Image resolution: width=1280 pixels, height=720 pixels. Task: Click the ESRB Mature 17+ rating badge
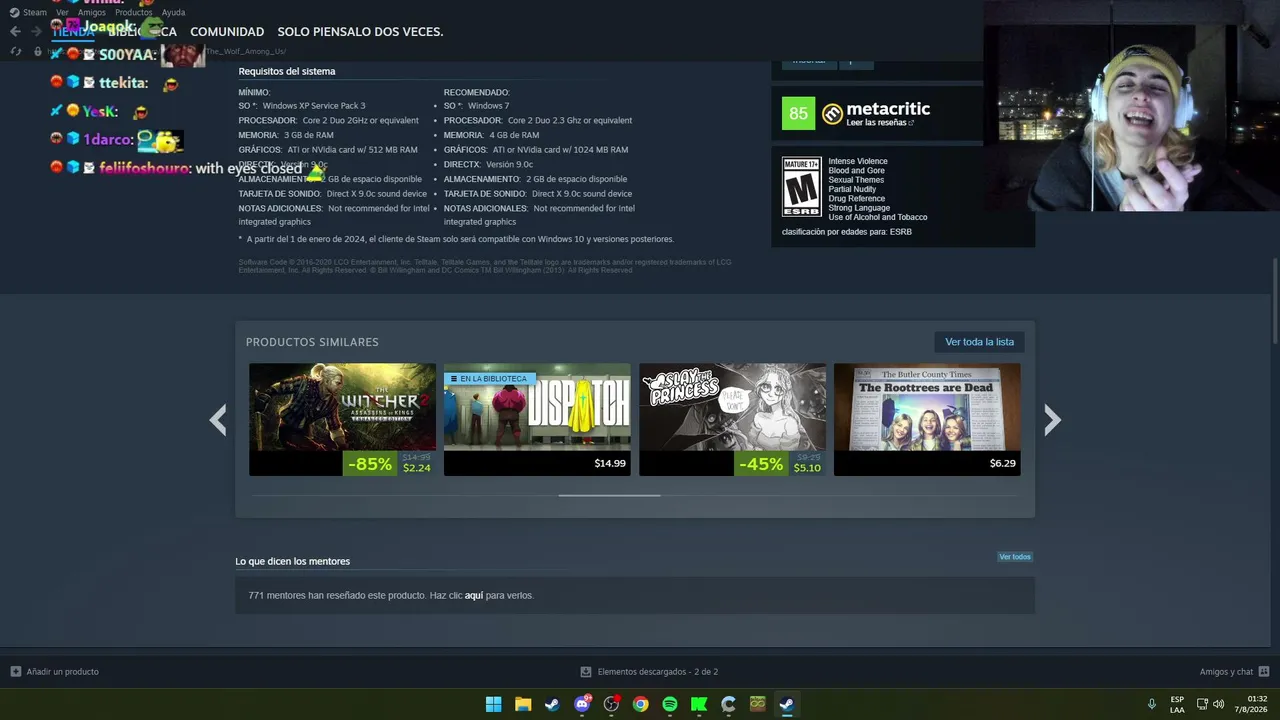point(801,187)
